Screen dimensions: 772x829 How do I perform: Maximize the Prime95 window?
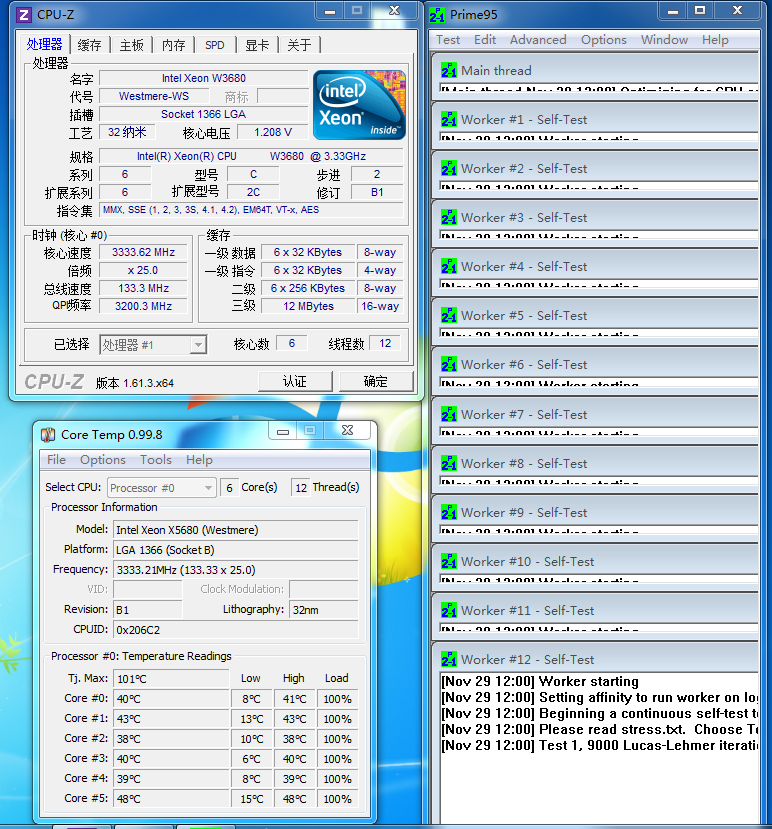(700, 11)
